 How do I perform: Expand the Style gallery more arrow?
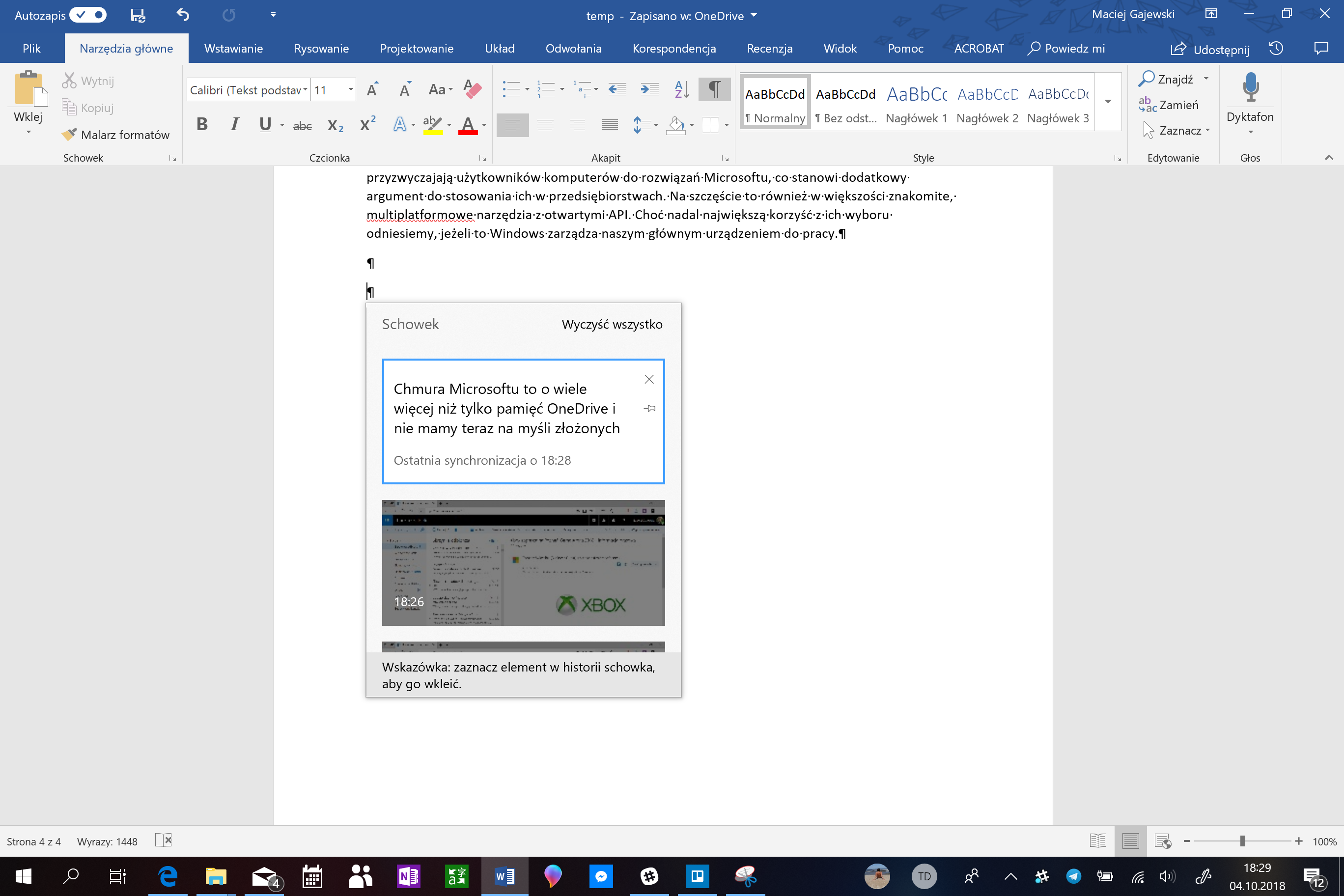point(1109,102)
